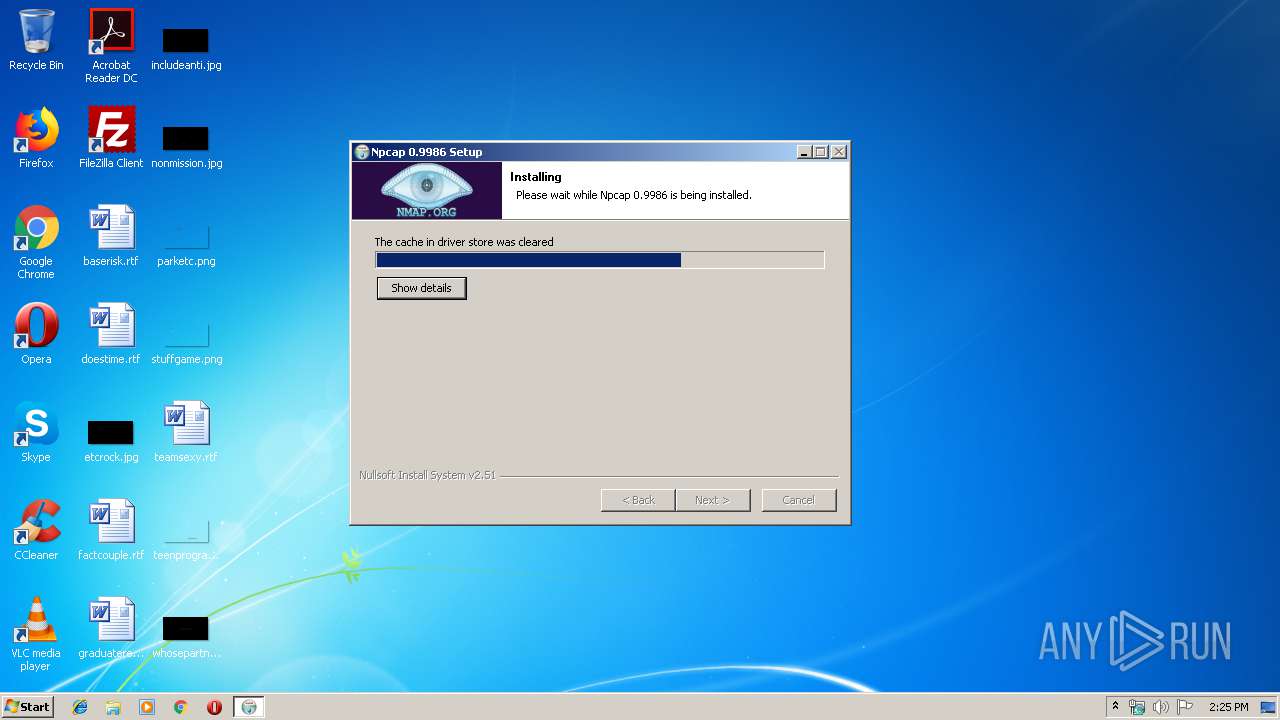The height and width of the screenshot is (720, 1280).
Task: Open network status tray icon
Action: point(1137,707)
